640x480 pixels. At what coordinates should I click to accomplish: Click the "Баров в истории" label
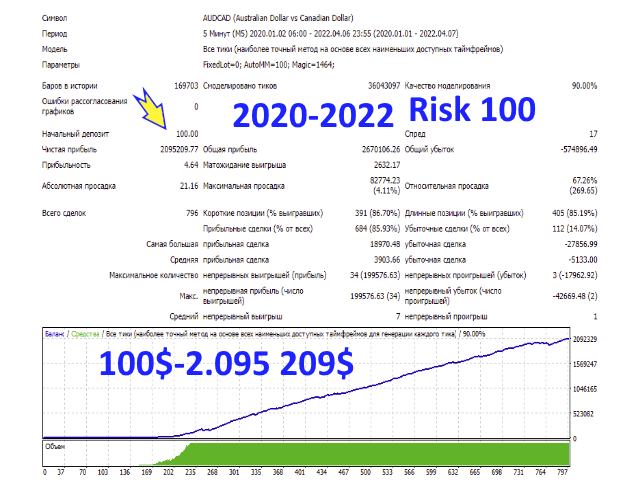[69, 86]
